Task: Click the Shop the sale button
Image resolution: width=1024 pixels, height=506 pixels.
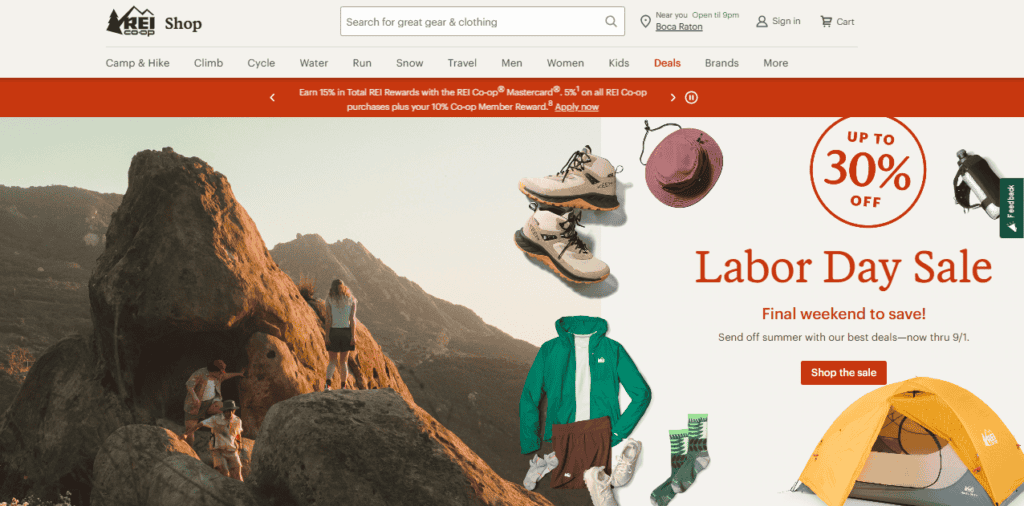Action: coord(844,373)
